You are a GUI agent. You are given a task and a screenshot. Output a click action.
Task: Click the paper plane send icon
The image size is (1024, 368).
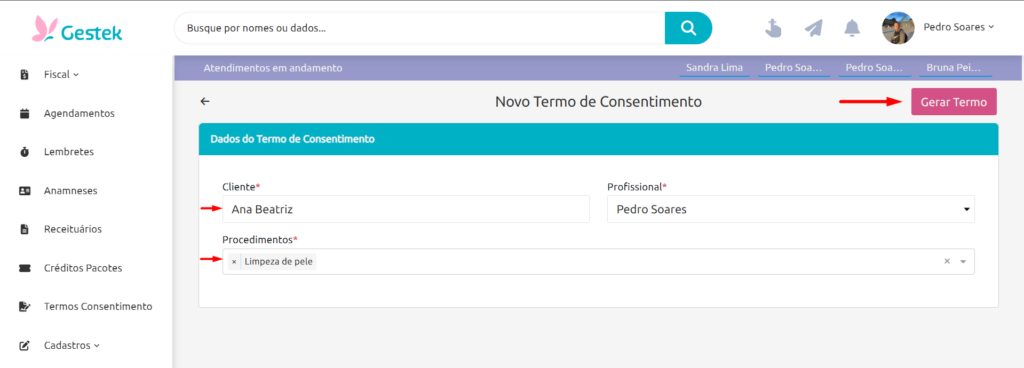(813, 28)
